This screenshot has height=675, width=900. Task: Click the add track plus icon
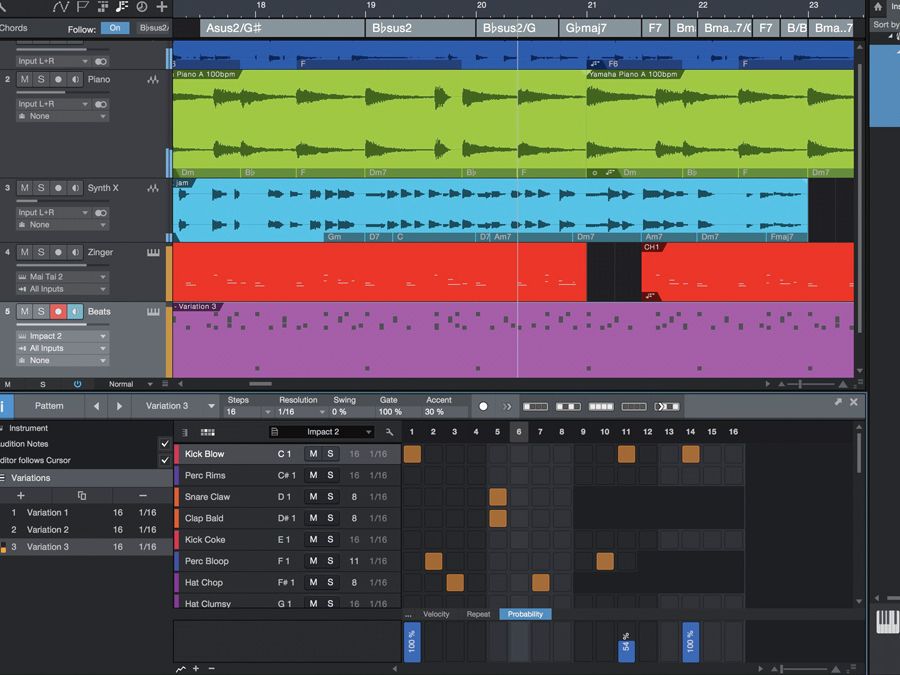tap(162, 7)
